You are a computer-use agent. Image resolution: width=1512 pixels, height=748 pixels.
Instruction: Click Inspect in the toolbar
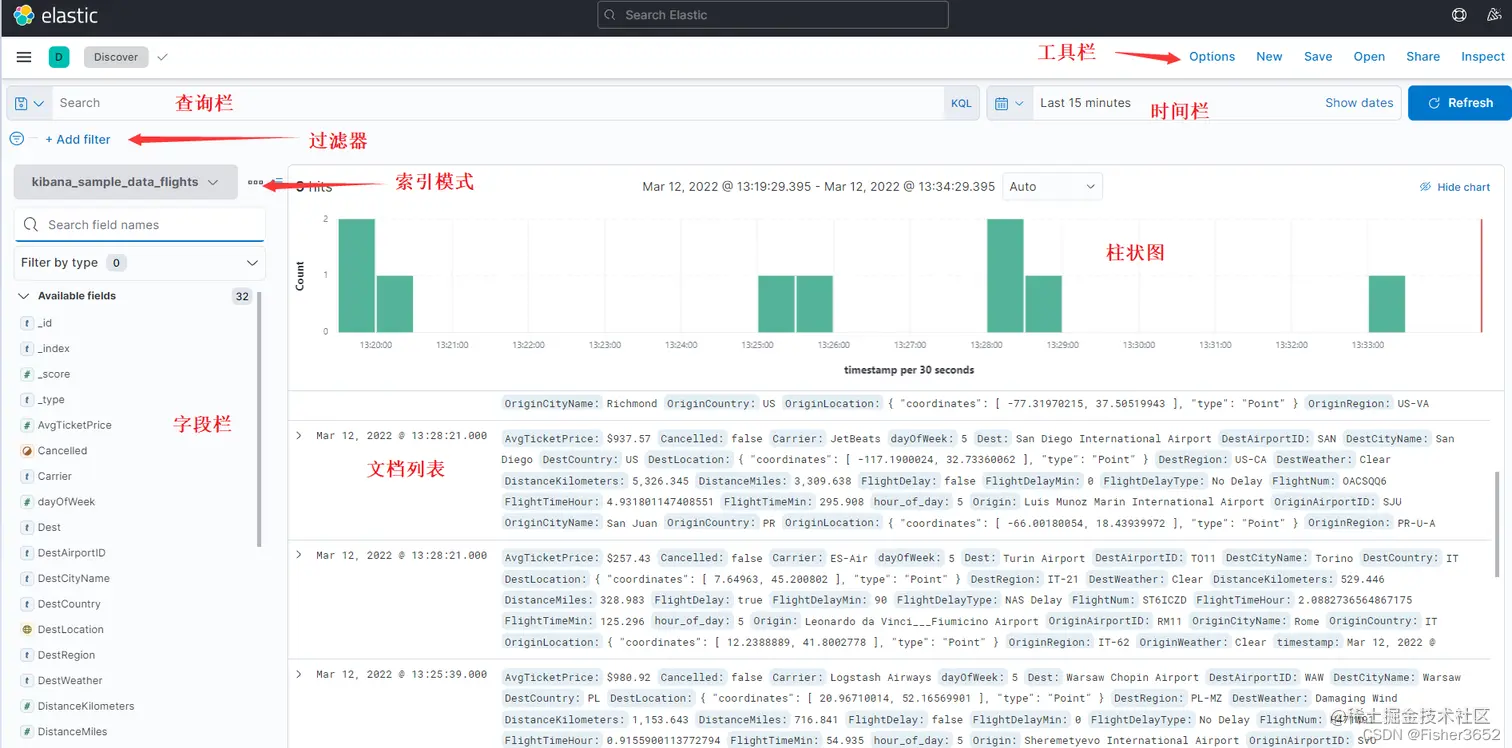coord(1483,57)
